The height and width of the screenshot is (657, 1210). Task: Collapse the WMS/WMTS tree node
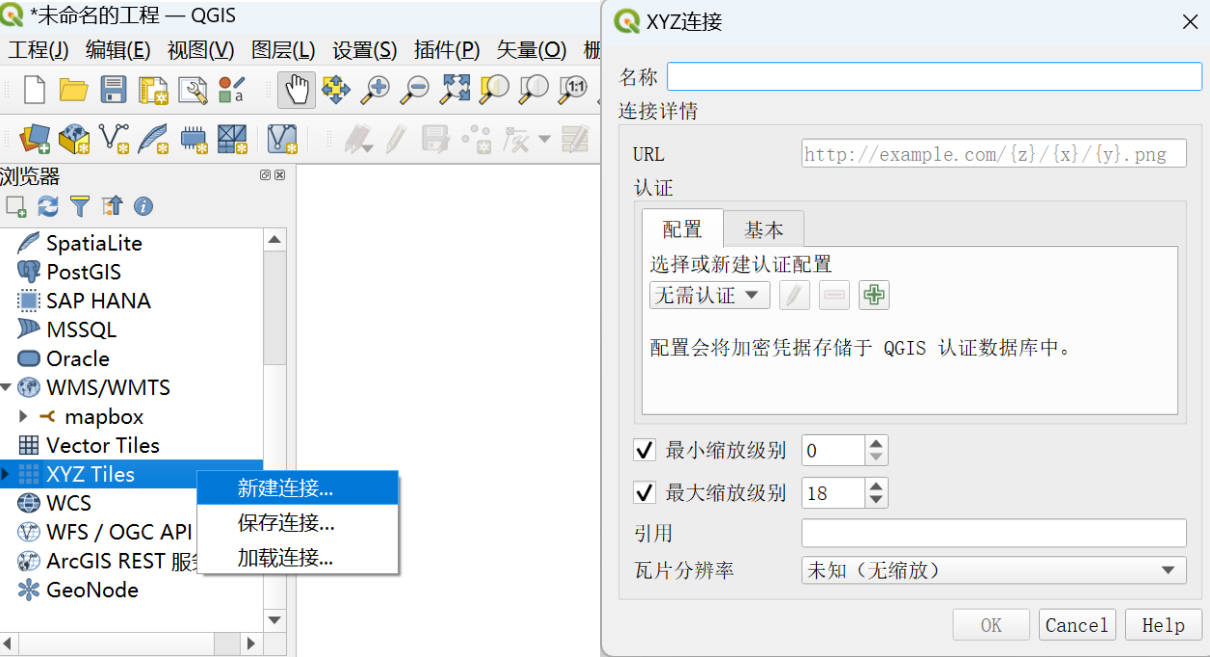[x=6, y=387]
